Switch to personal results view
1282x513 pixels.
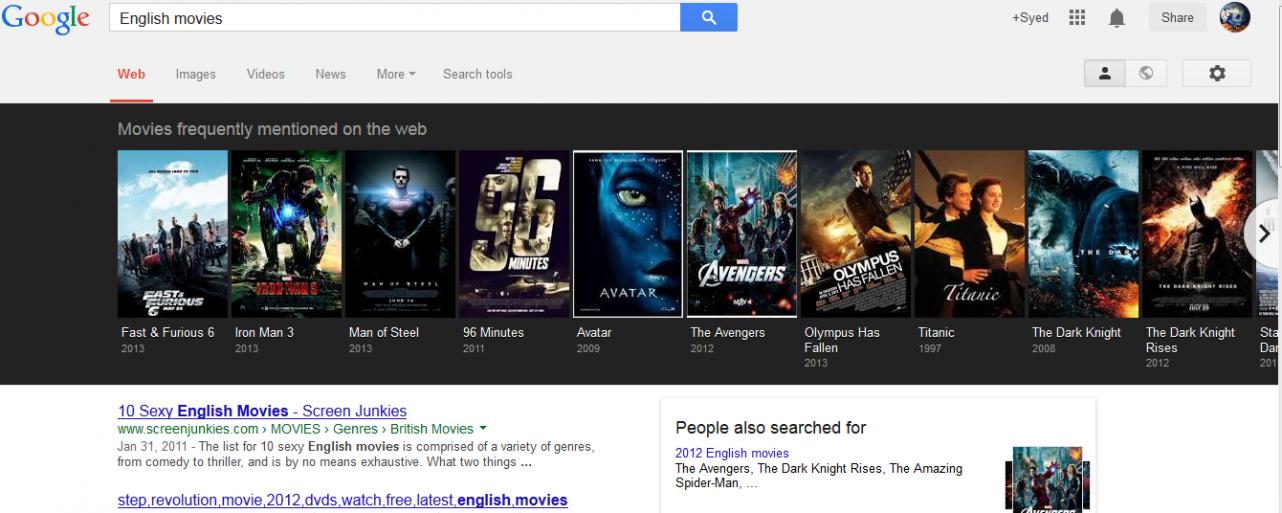(x=1105, y=73)
